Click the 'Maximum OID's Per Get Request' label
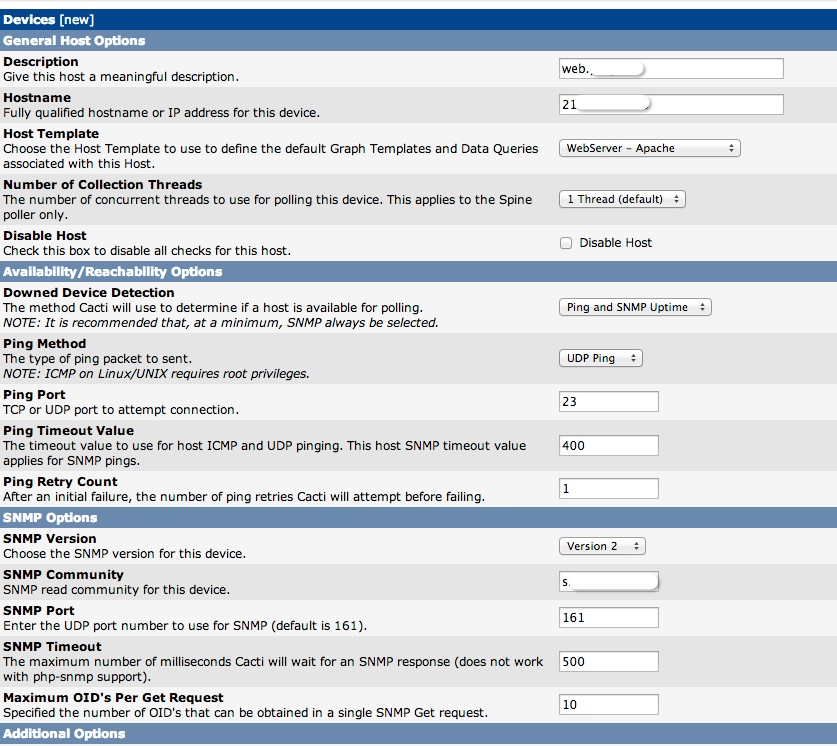Screen dimensions: 837x746 (113, 698)
